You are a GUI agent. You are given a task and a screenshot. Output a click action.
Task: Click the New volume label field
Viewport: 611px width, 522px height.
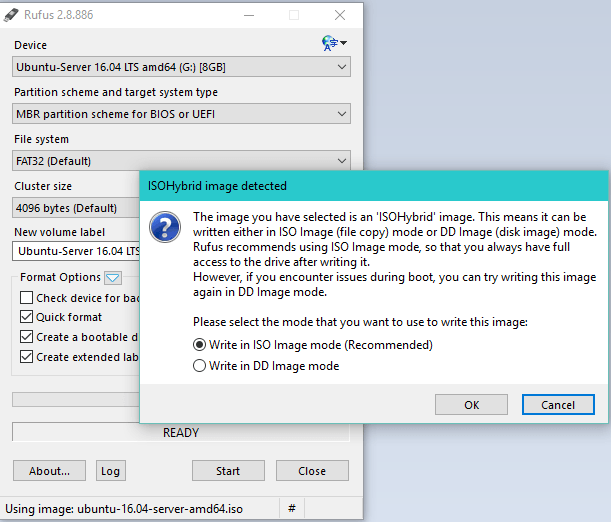tap(76, 251)
